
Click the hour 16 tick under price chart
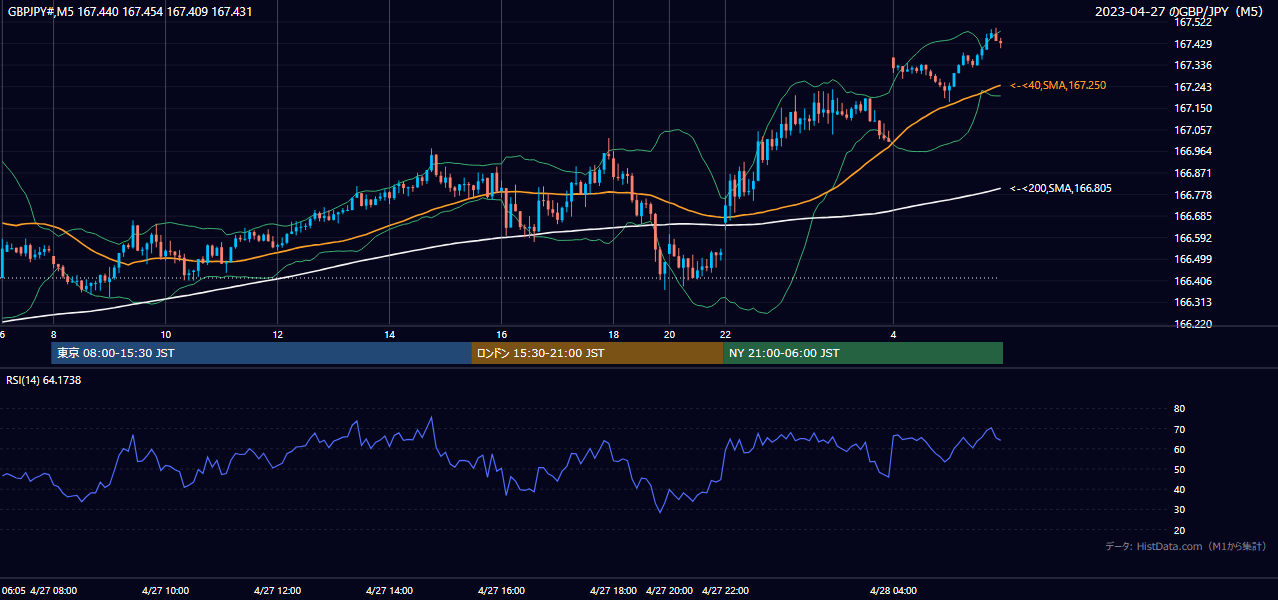click(502, 334)
